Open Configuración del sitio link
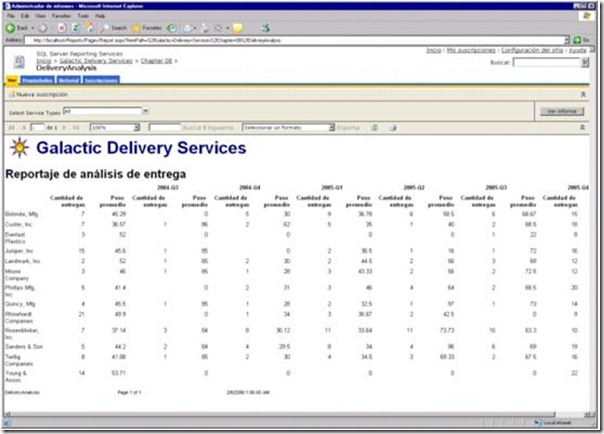The width and height of the screenshot is (604, 434). [x=532, y=50]
